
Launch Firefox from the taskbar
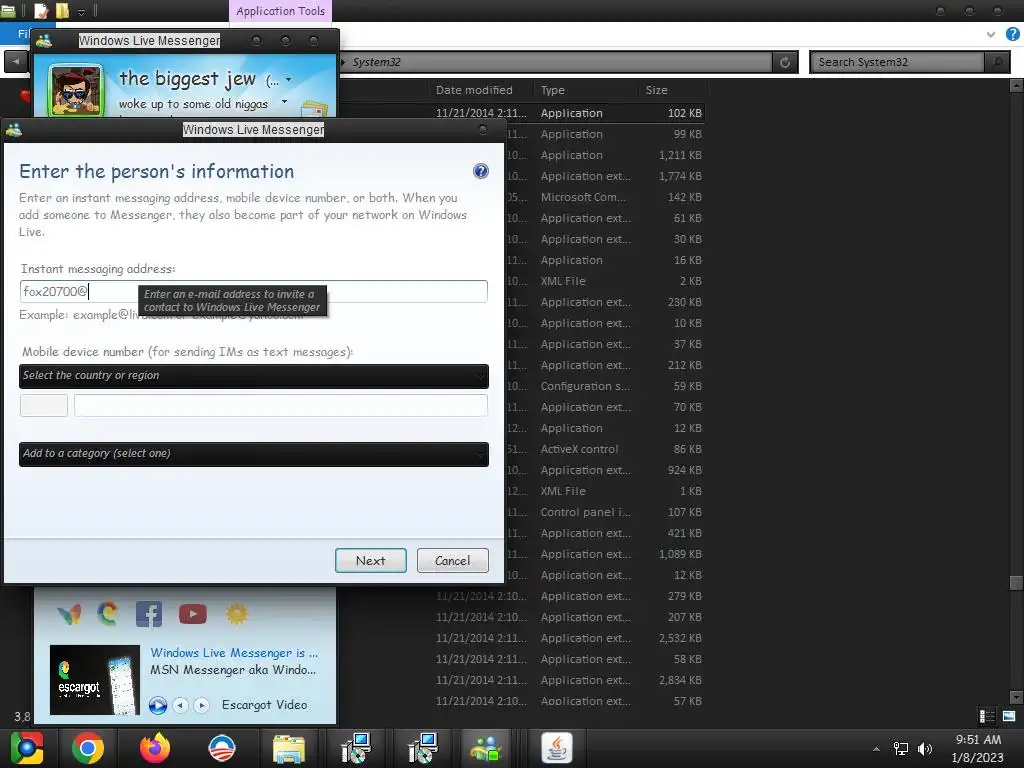click(155, 748)
